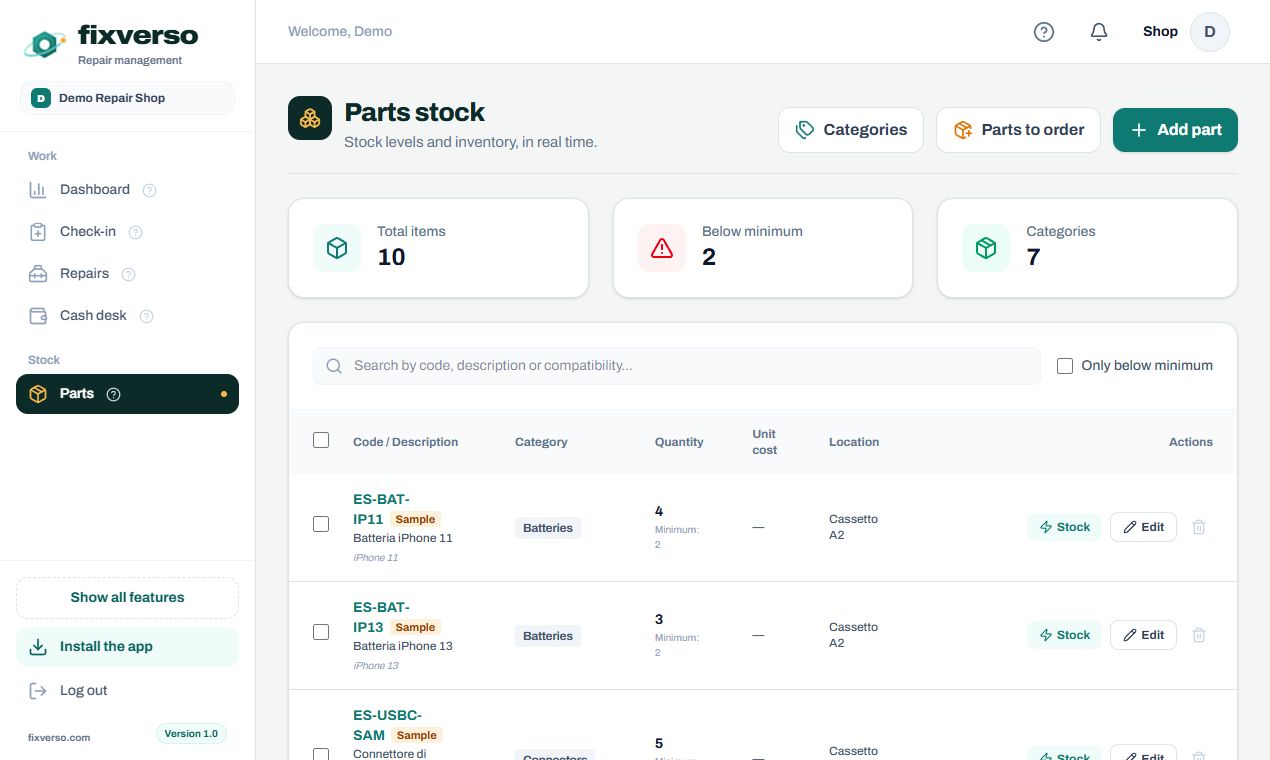1270x760 pixels.
Task: Select the ES-BAT-IP11 row checkbox
Action: 321,524
